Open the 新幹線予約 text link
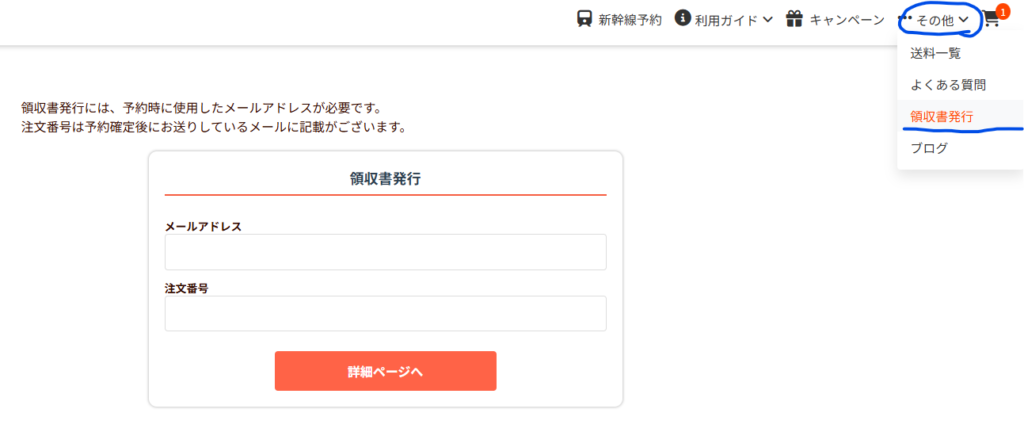This screenshot has width=1024, height=432. pyautogui.click(x=630, y=20)
